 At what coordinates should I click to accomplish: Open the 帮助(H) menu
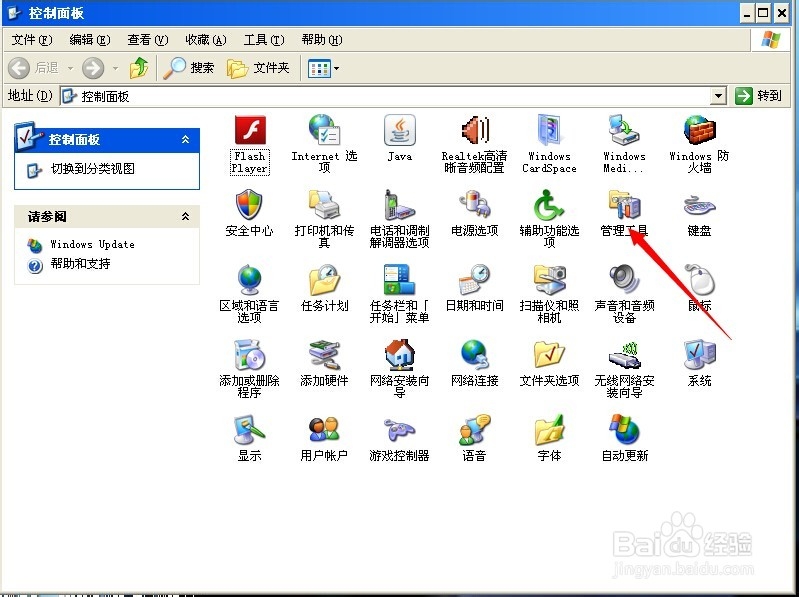coord(322,40)
